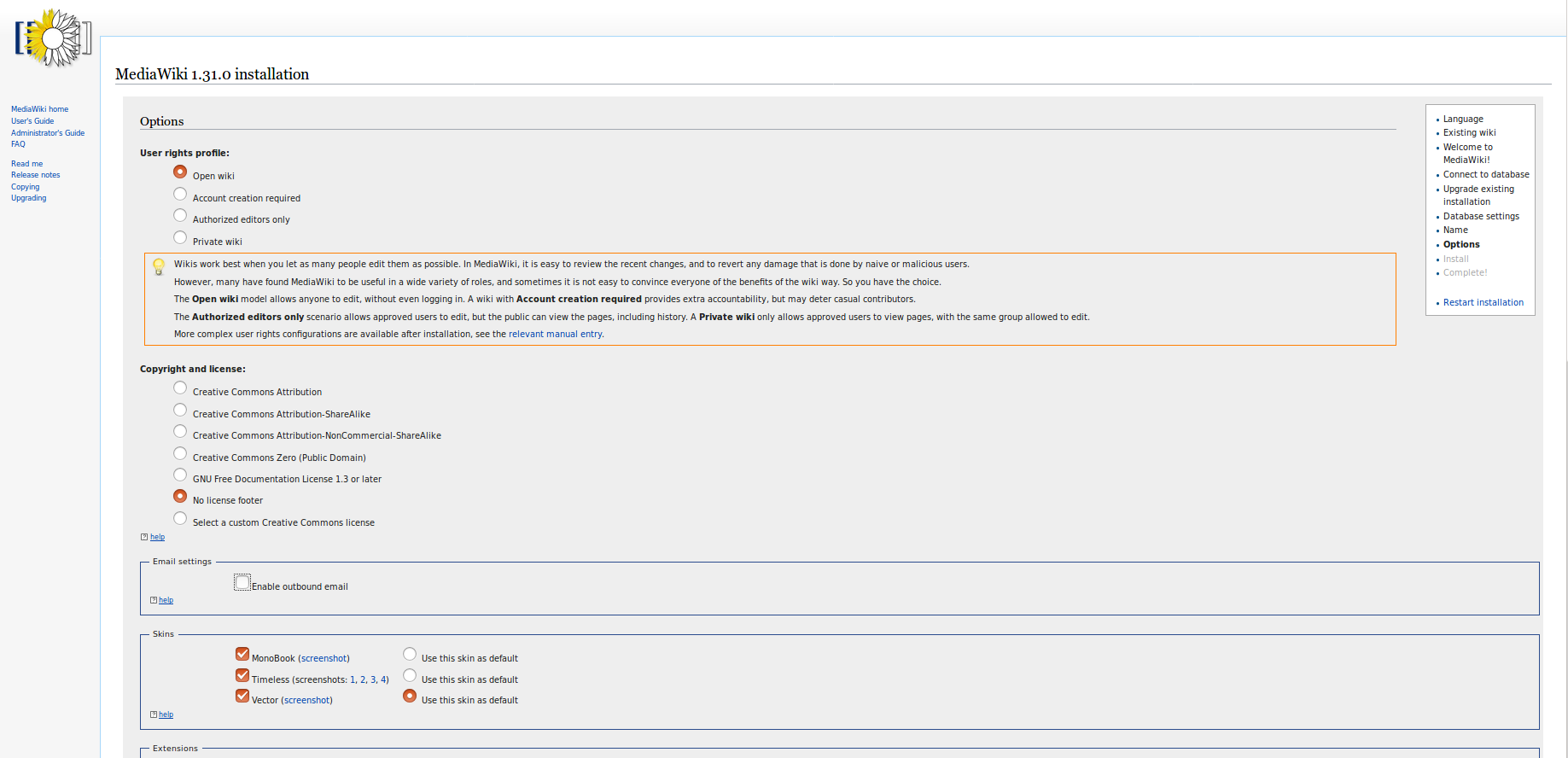Select a custom Creative Commons license option
Screen dimensions: 1568x758
[x=180, y=518]
